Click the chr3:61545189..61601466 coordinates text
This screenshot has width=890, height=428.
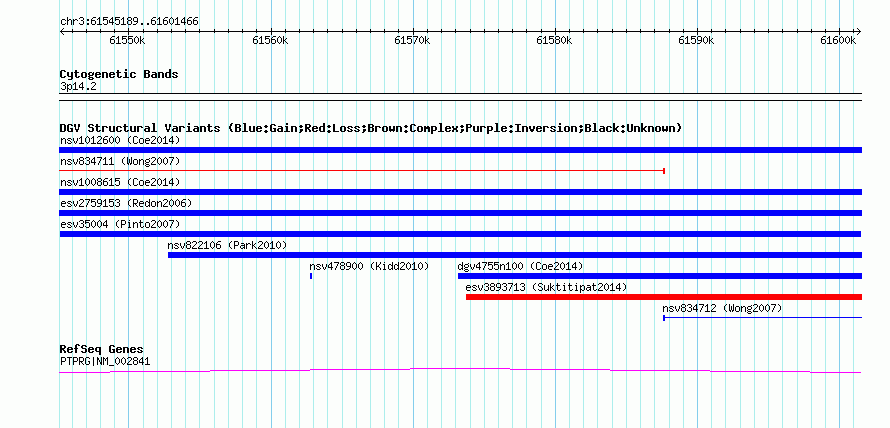(129, 22)
